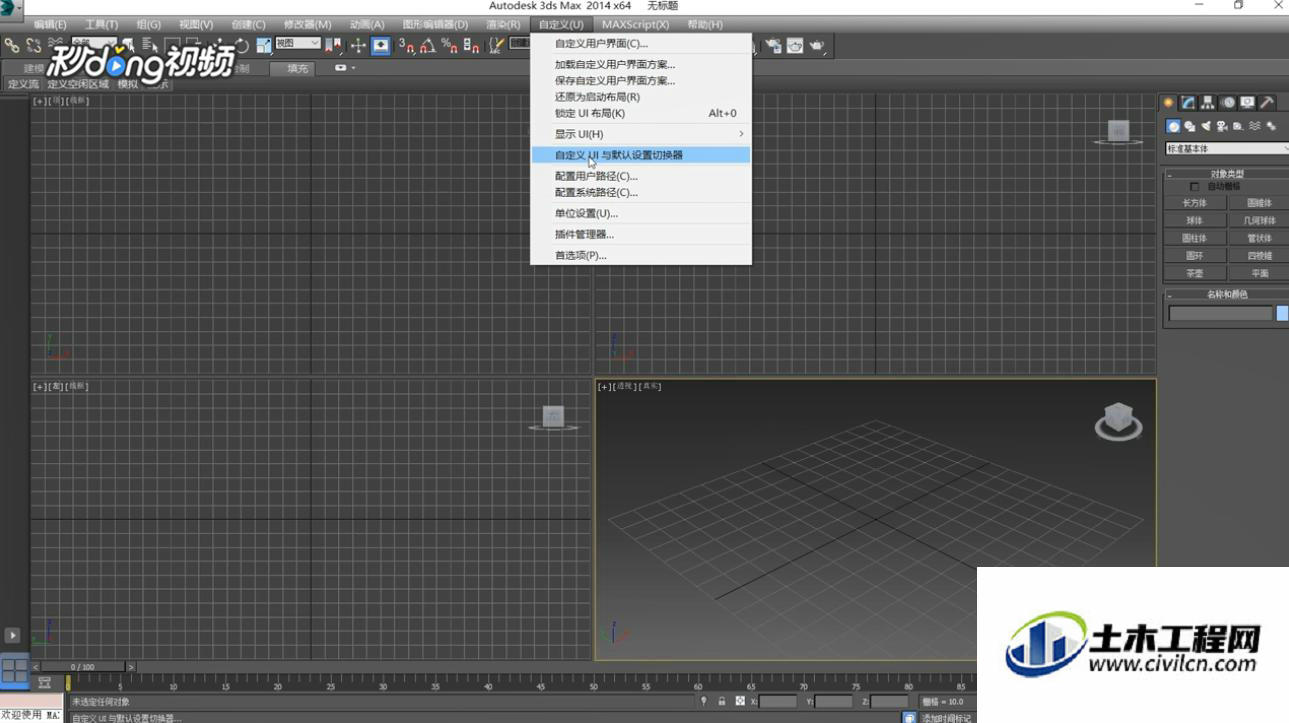This screenshot has height=723, width=1289.
Task: Click the X coordinate input field
Action: click(x=778, y=702)
